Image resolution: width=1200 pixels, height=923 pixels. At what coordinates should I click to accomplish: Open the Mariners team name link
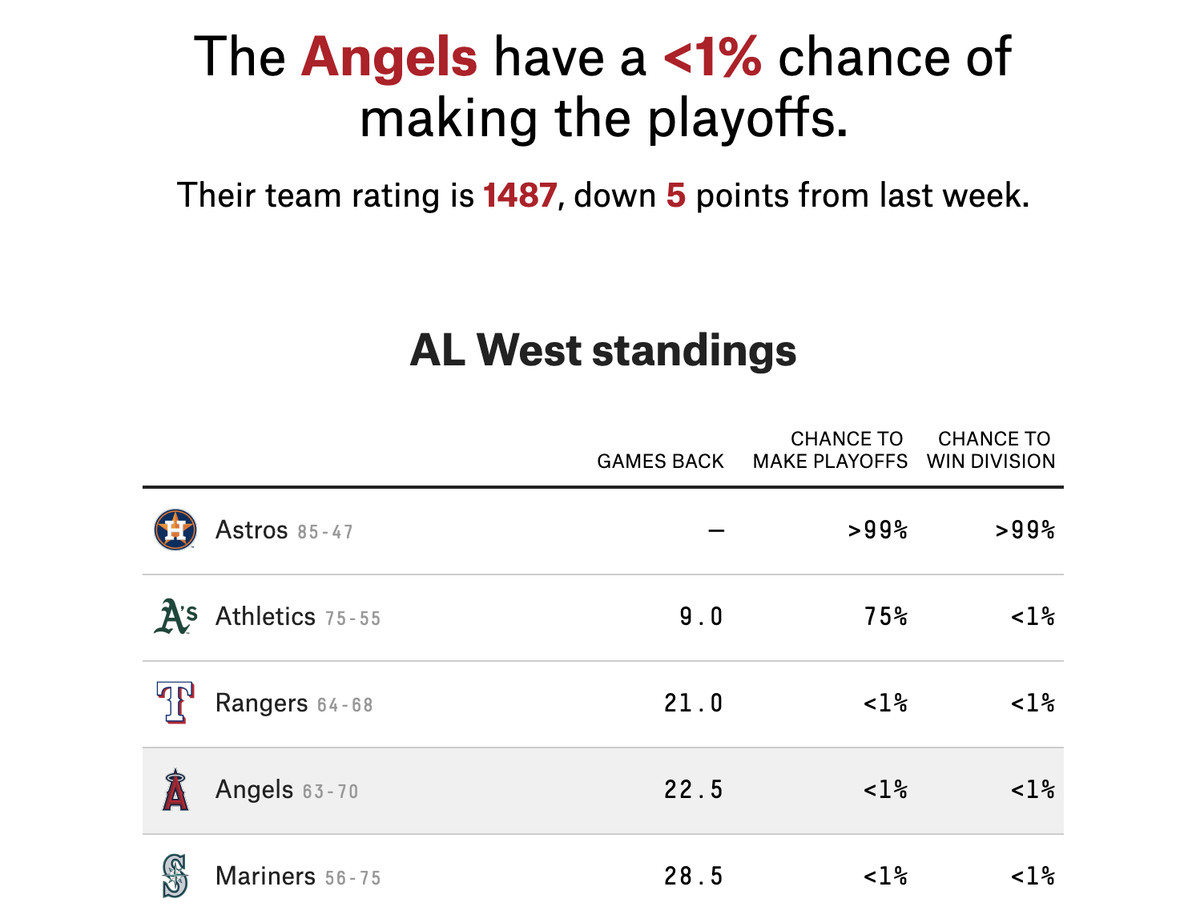click(265, 877)
